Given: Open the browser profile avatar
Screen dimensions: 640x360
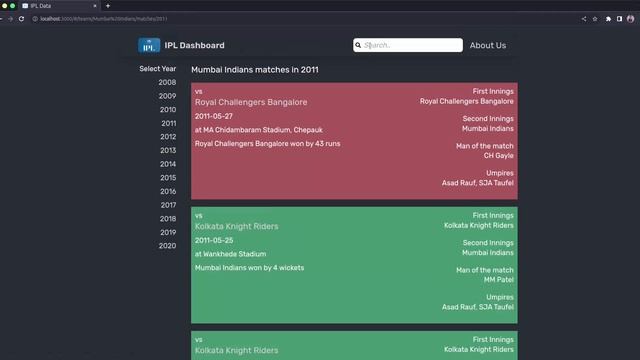Looking at the screenshot, I should [x=631, y=19].
